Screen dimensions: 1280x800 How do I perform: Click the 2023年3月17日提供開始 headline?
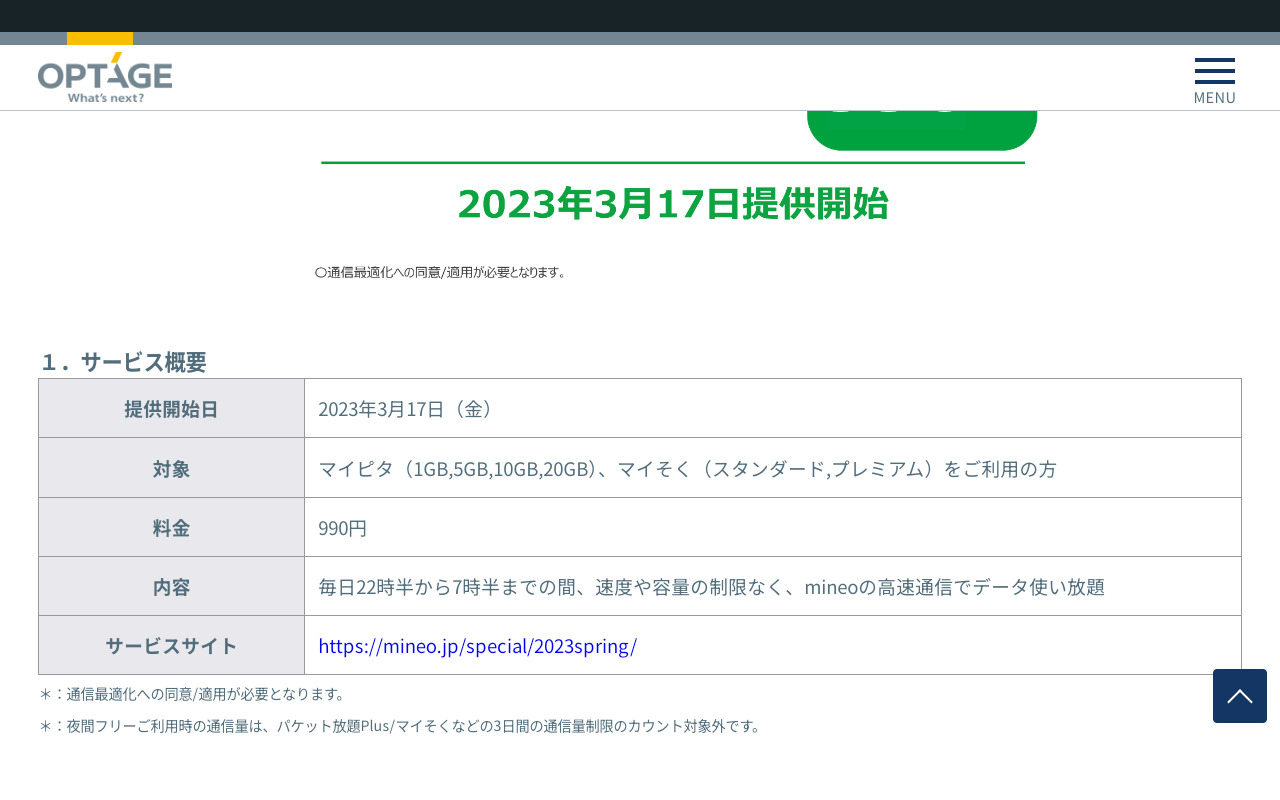672,203
